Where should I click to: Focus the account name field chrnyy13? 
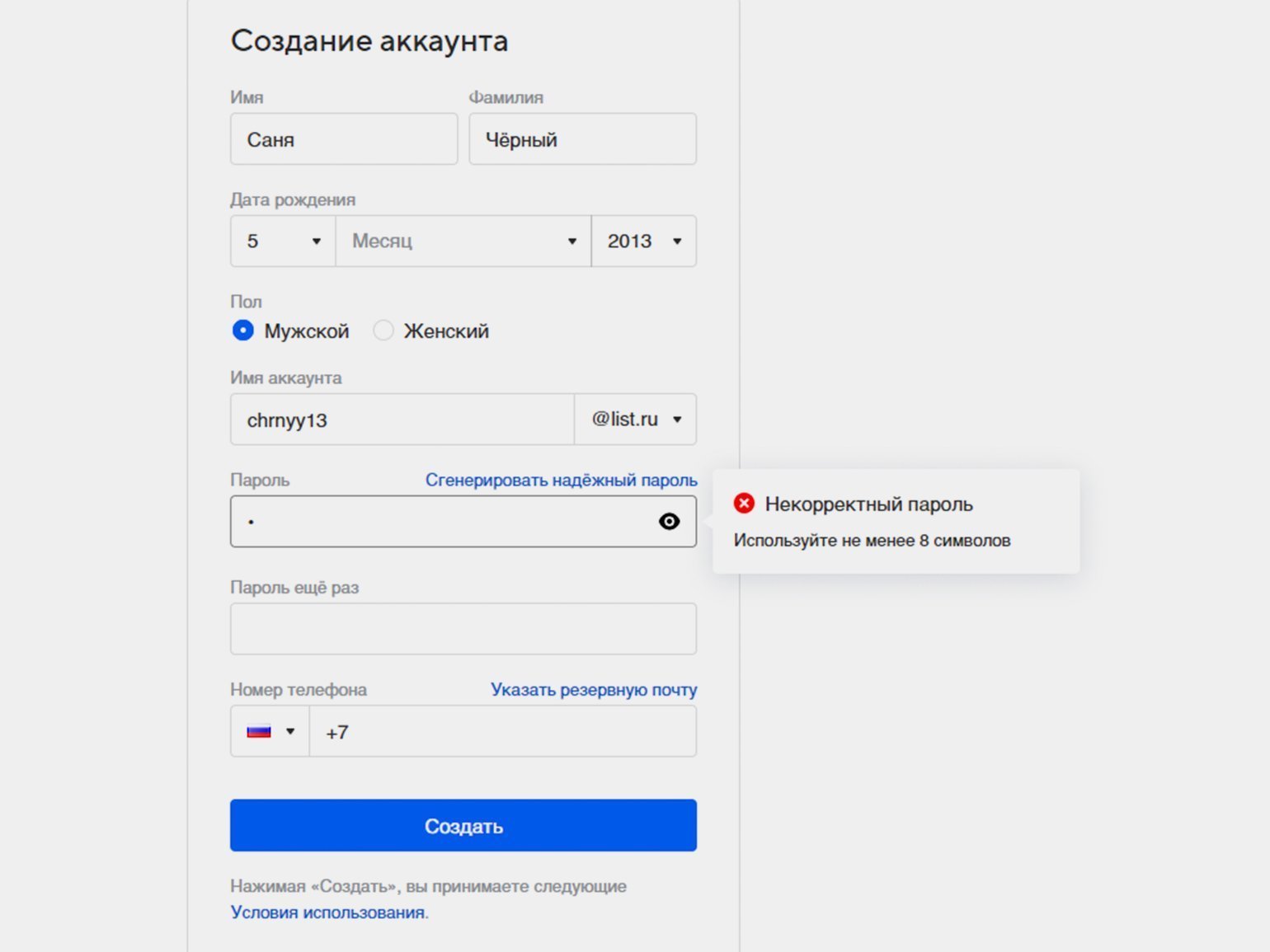402,419
